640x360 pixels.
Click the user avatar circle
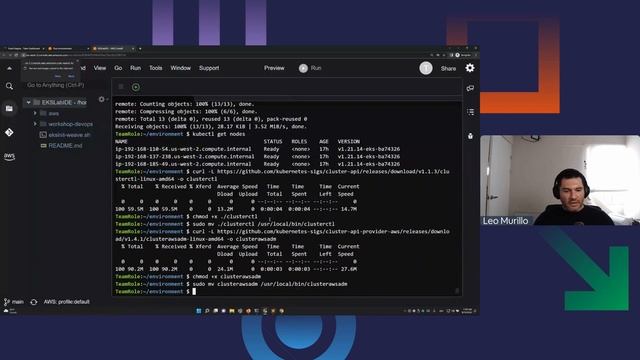pos(426,68)
